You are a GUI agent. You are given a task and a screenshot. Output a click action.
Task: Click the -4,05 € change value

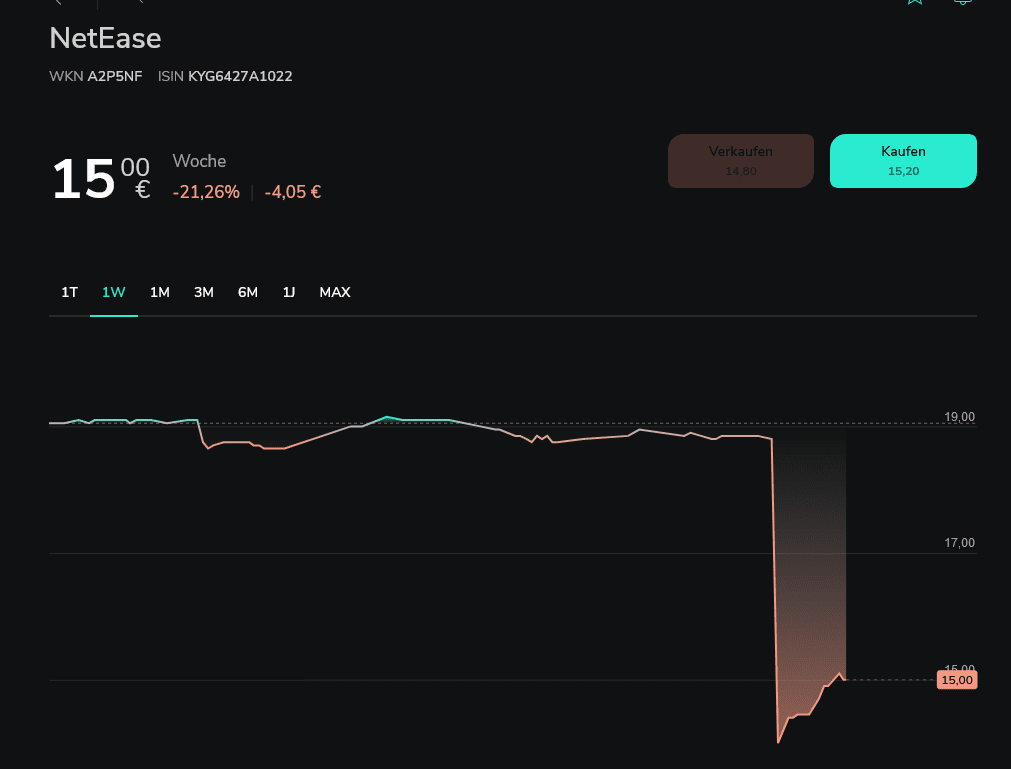293,192
